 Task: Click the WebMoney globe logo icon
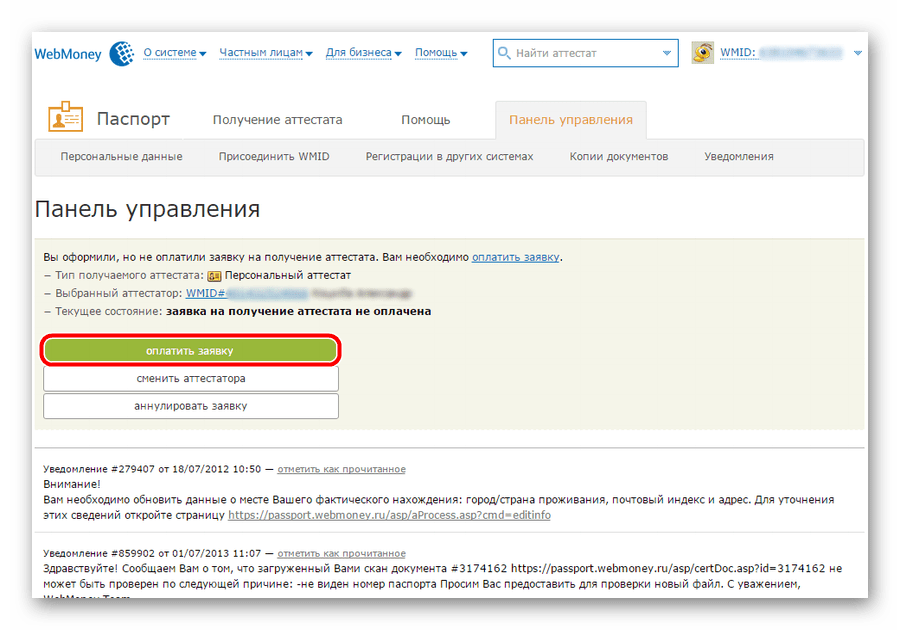[122, 53]
